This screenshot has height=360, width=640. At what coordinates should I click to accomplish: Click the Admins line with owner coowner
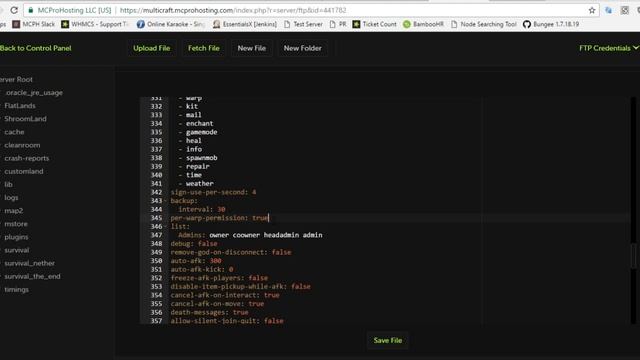pyautogui.click(x=250, y=235)
